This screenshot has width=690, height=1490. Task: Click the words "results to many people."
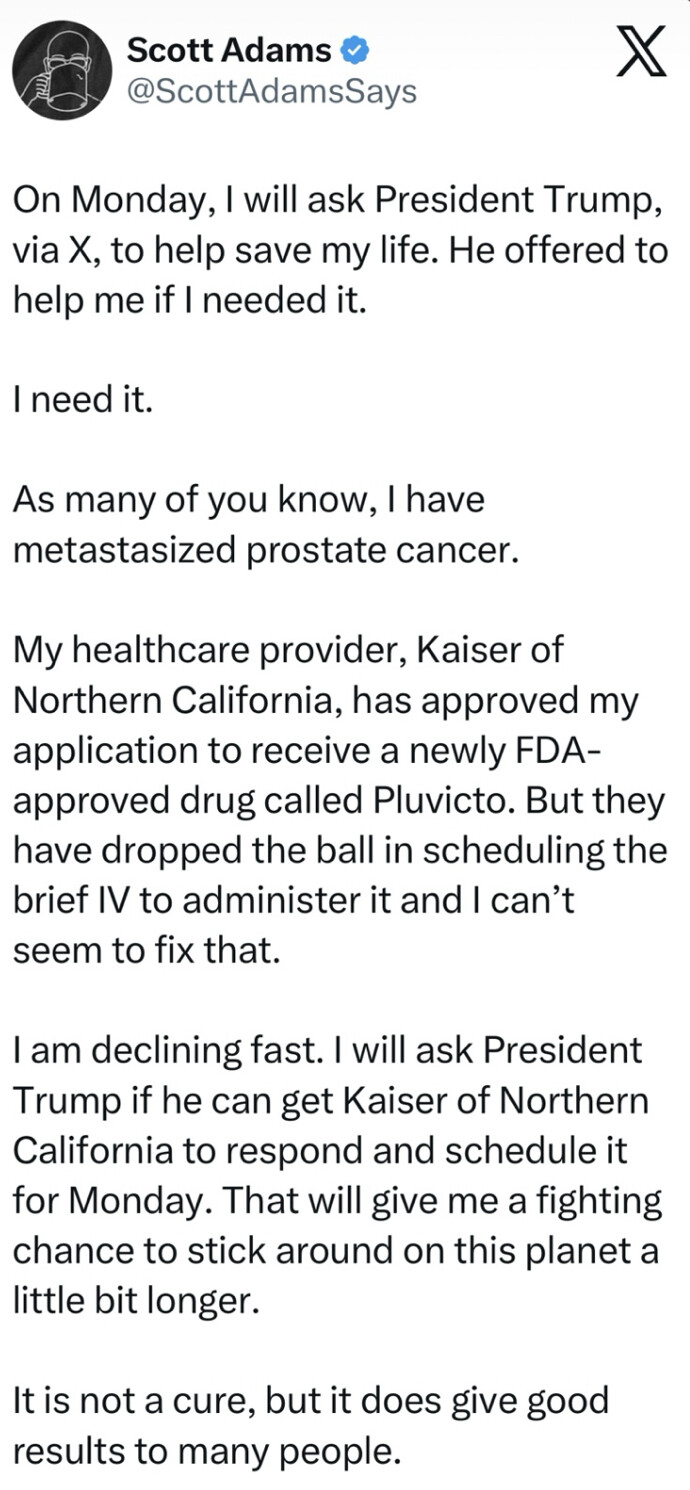coord(206,1450)
